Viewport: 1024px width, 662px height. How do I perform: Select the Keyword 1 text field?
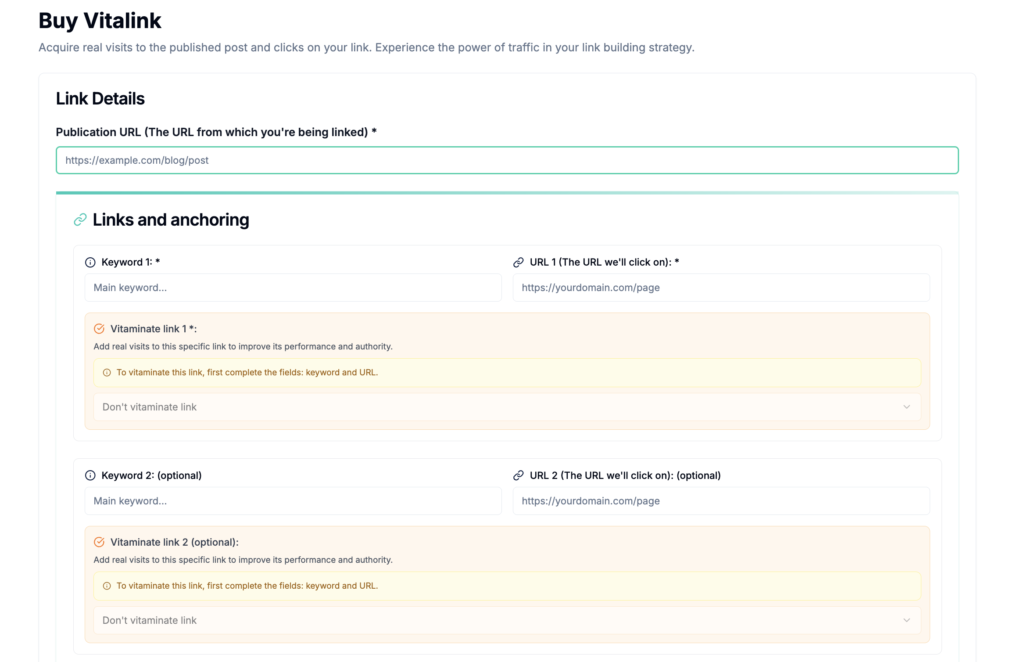[x=292, y=288]
